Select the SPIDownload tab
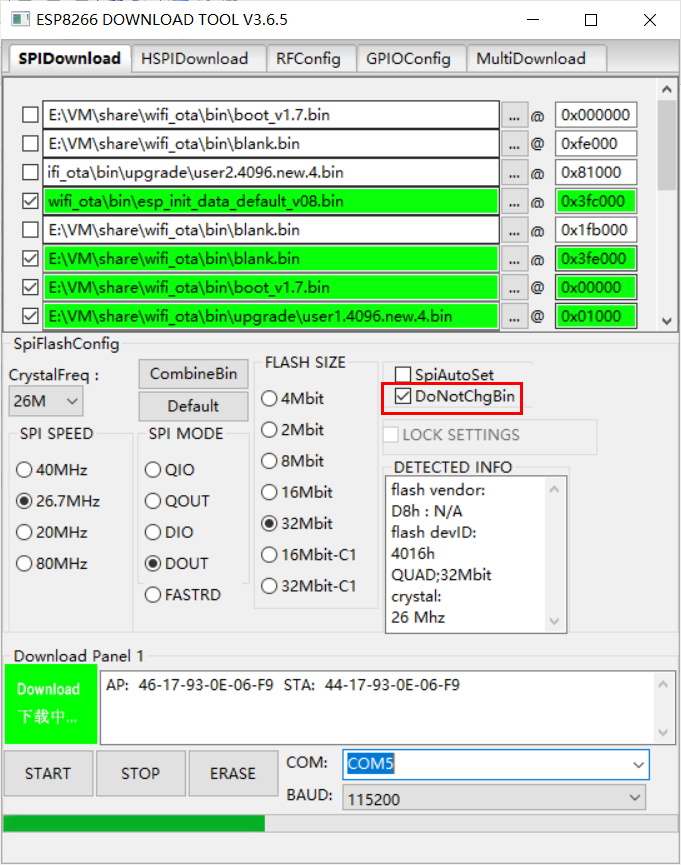 click(70, 58)
